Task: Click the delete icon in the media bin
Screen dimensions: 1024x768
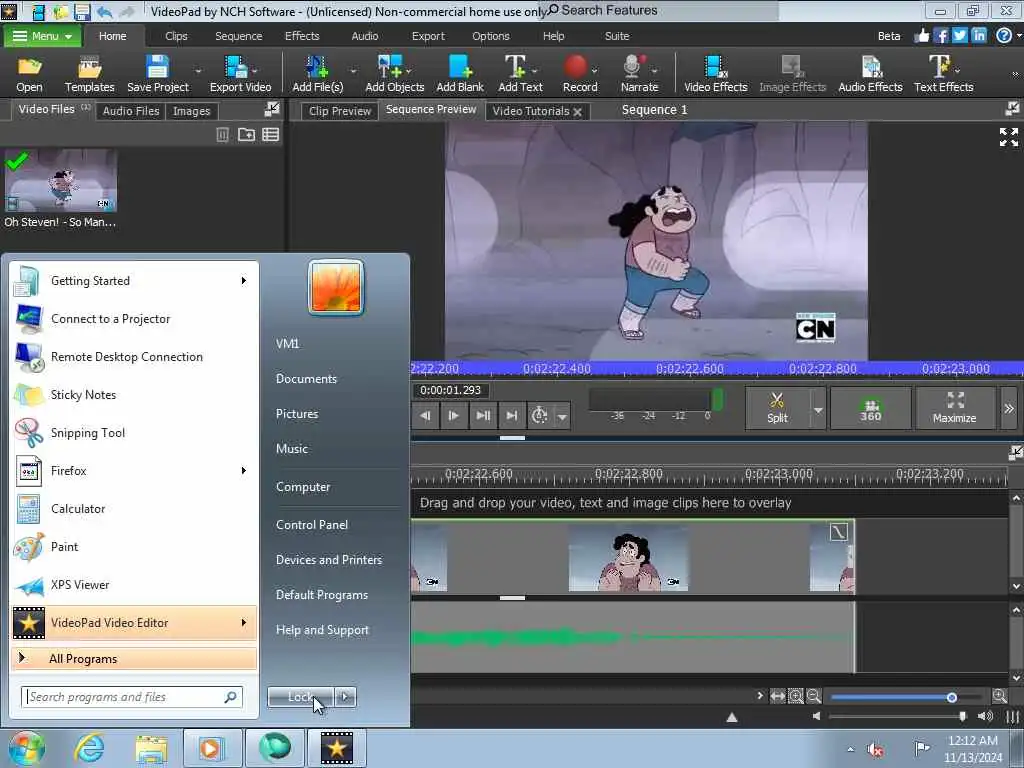Action: pos(222,135)
